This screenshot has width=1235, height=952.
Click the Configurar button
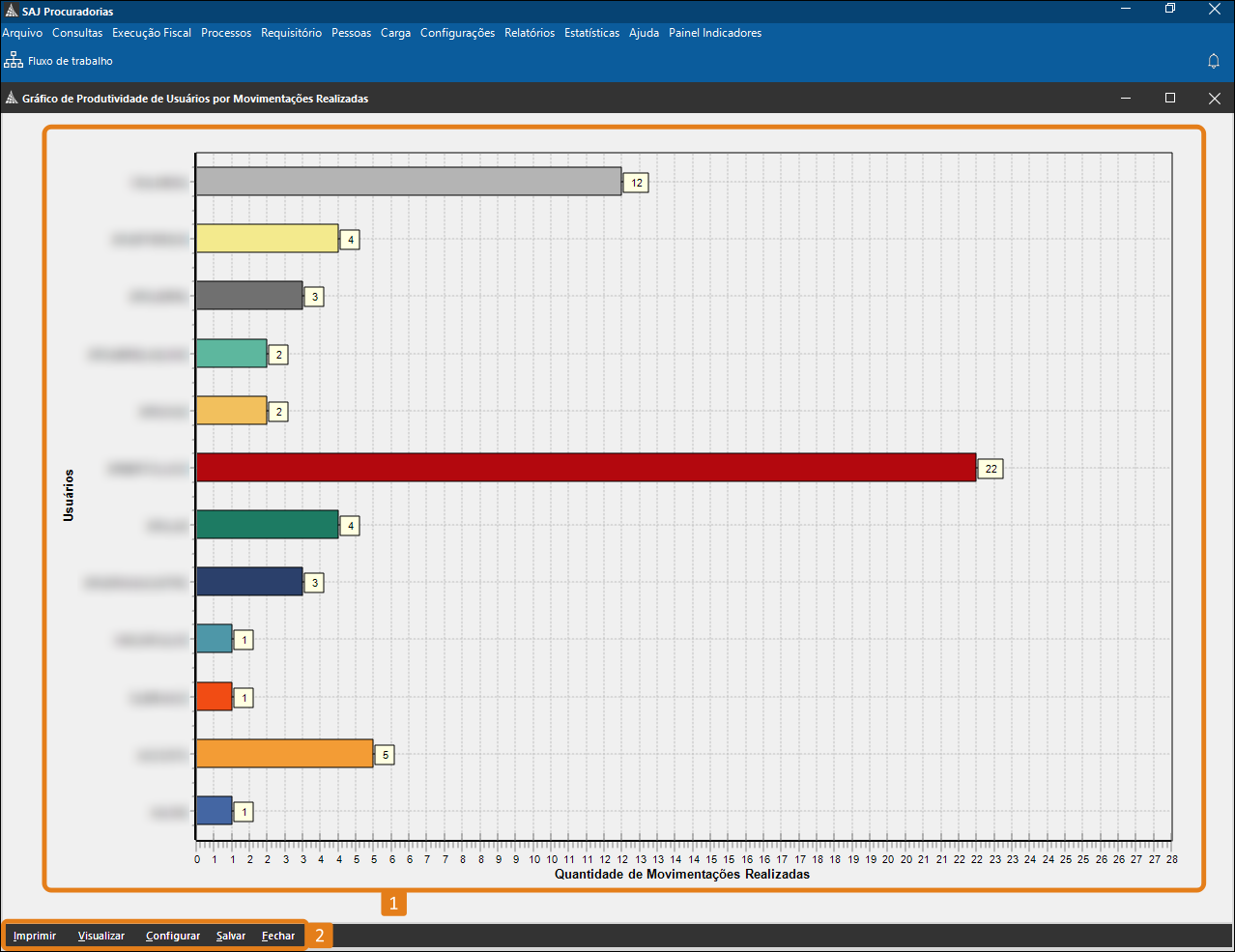click(x=173, y=936)
